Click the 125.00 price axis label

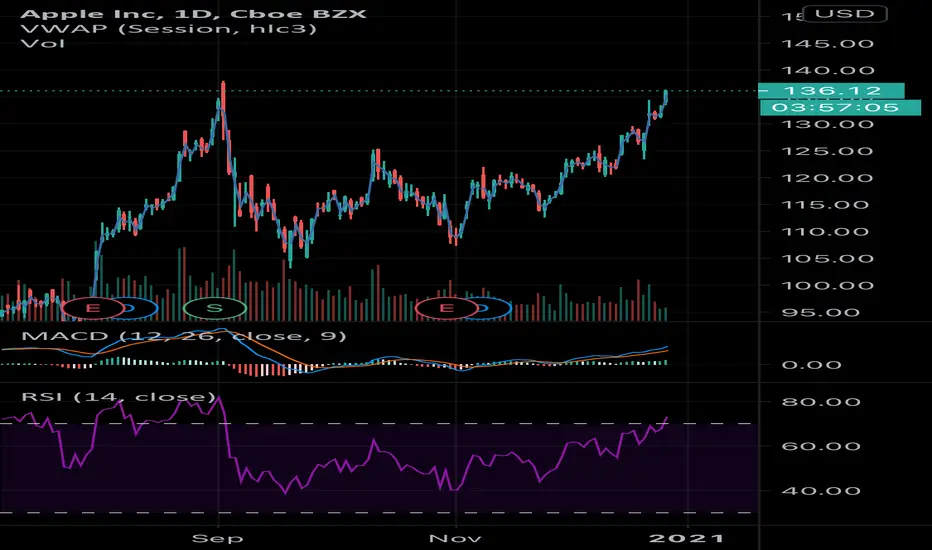(x=827, y=151)
